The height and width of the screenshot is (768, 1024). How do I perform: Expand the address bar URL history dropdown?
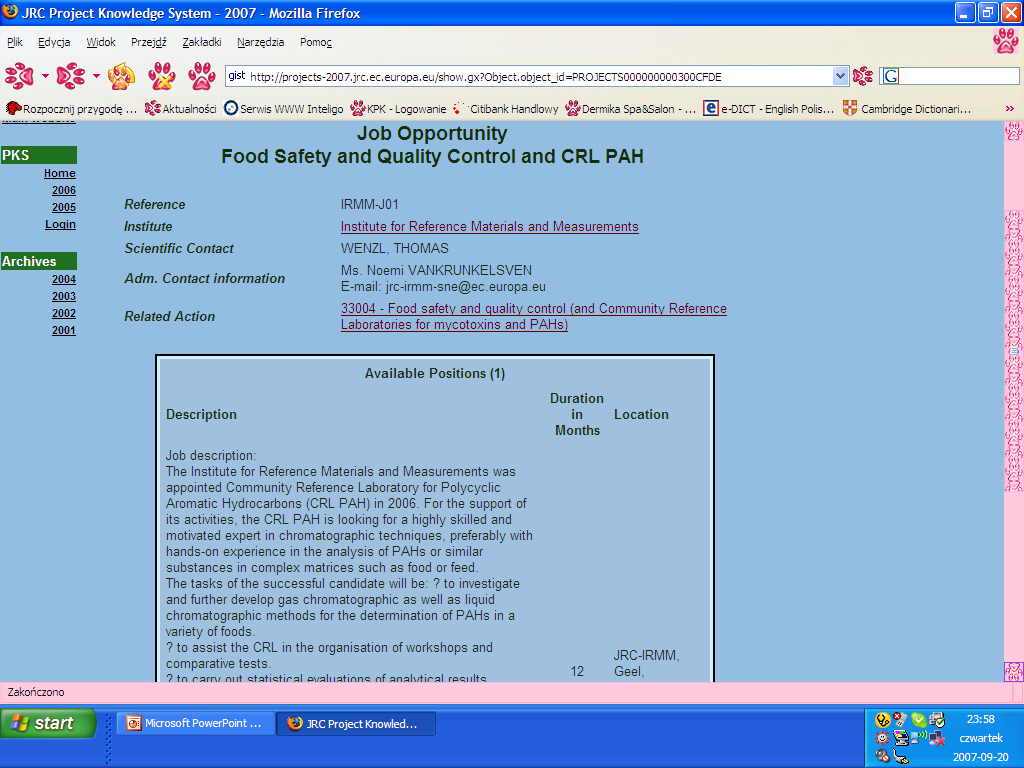tap(840, 76)
